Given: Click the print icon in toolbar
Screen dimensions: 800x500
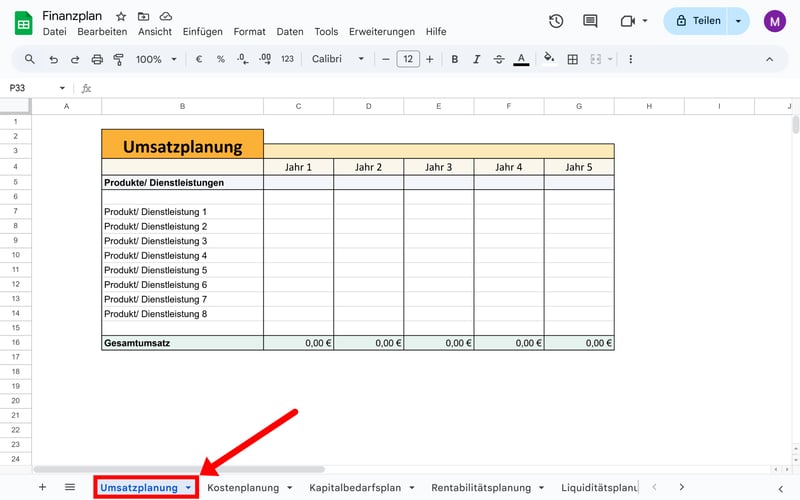Looking at the screenshot, I should pyautogui.click(x=98, y=59).
